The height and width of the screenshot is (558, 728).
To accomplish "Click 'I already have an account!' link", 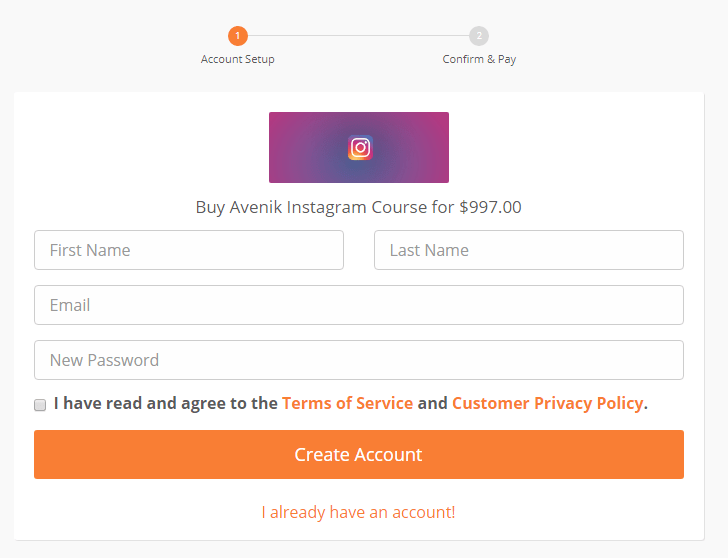I will tap(358, 512).
